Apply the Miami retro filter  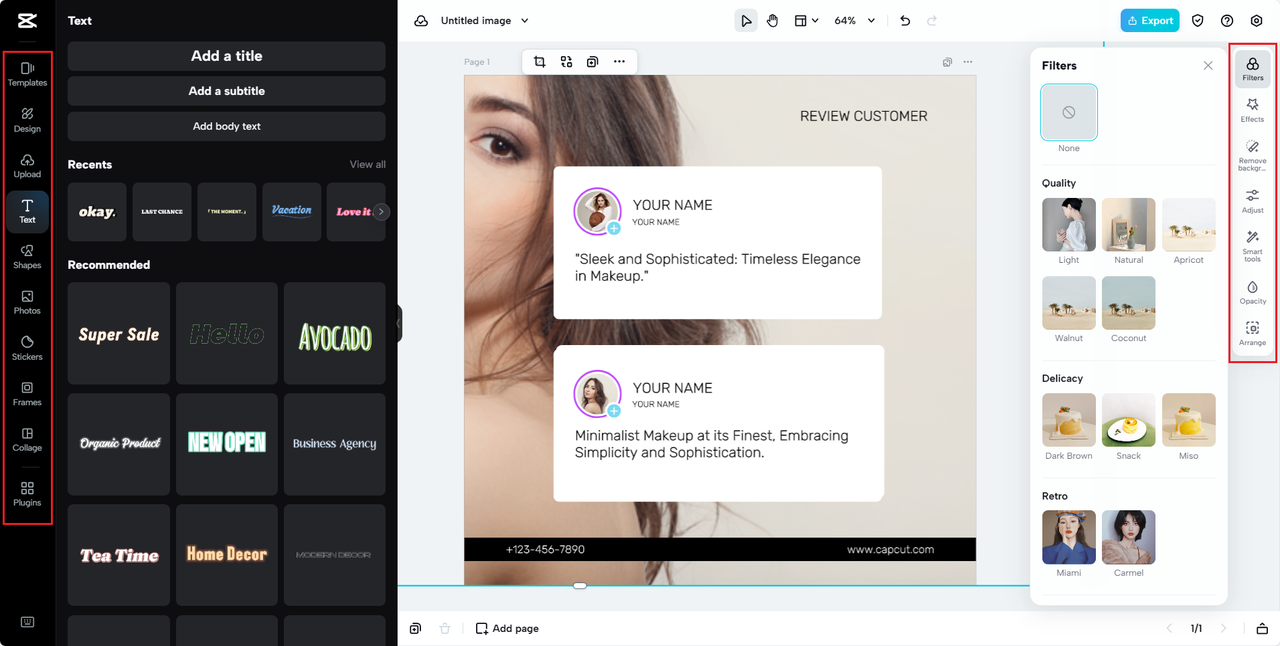tap(1069, 537)
